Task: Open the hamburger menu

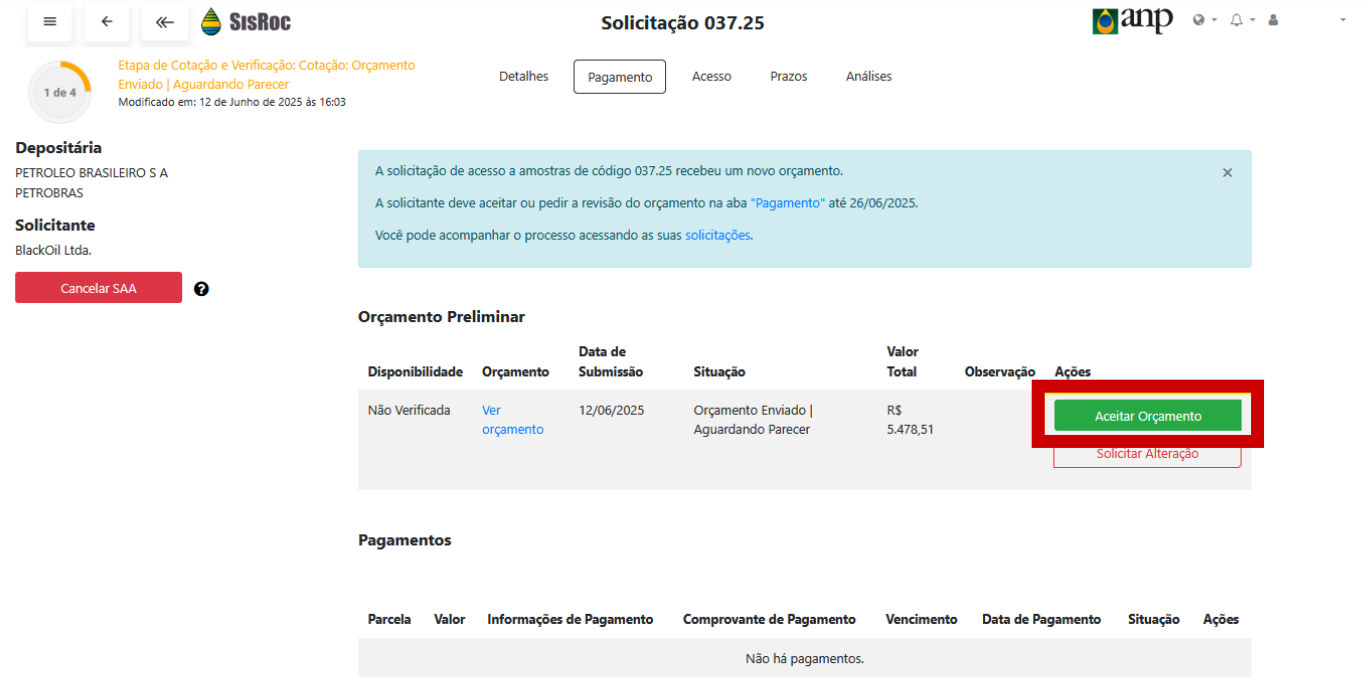Action: [x=50, y=22]
